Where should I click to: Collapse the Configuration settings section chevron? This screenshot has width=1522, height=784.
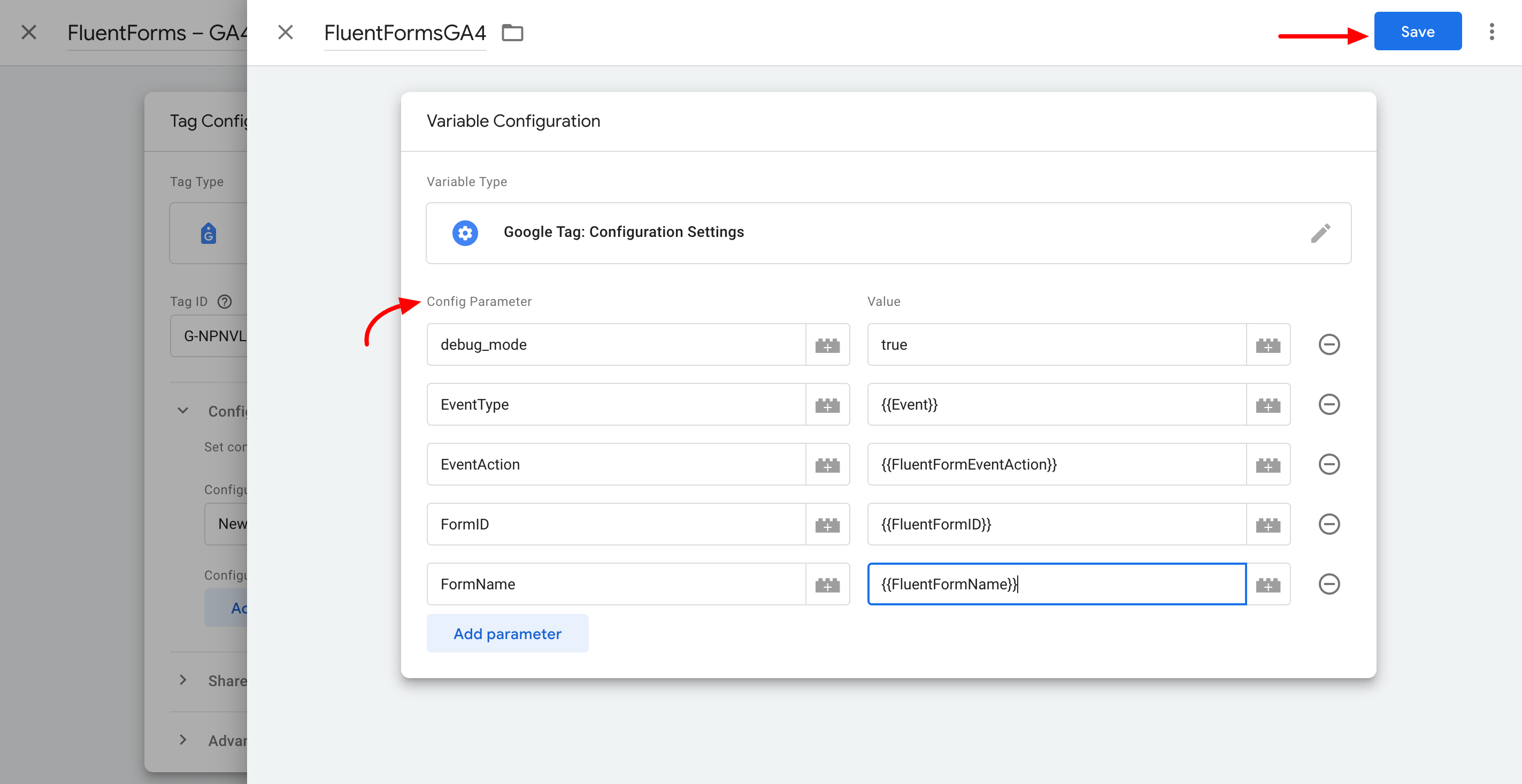pyautogui.click(x=183, y=411)
